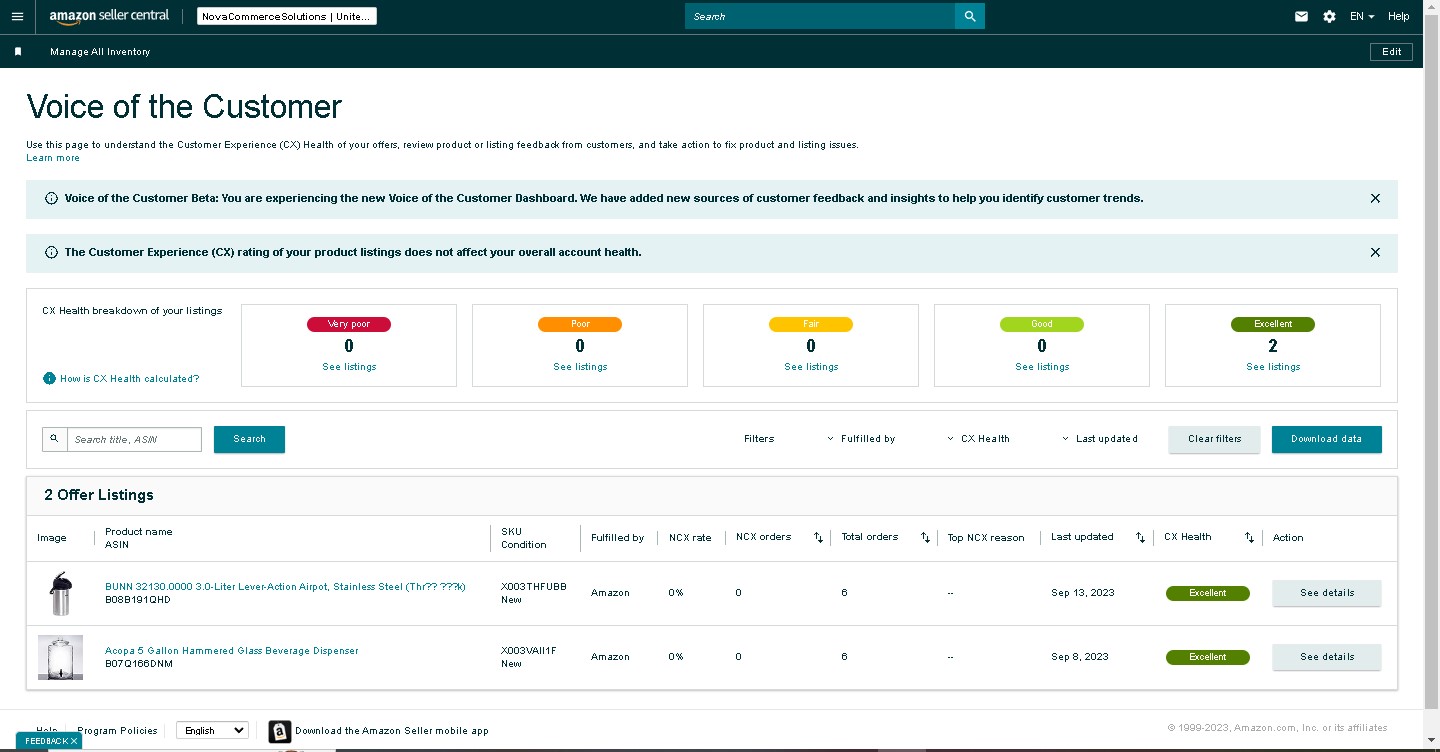Click ASIN B07Q166DNM
The width and height of the screenshot is (1440, 752).
(x=139, y=664)
